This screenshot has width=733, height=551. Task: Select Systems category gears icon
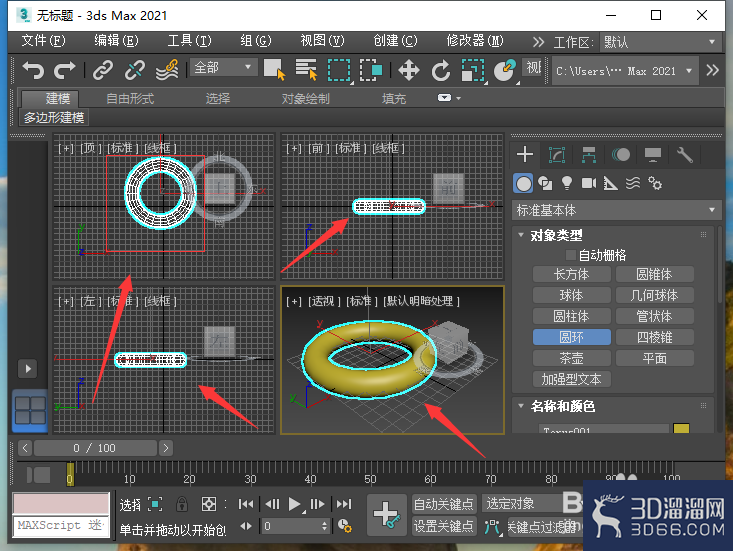click(x=654, y=183)
